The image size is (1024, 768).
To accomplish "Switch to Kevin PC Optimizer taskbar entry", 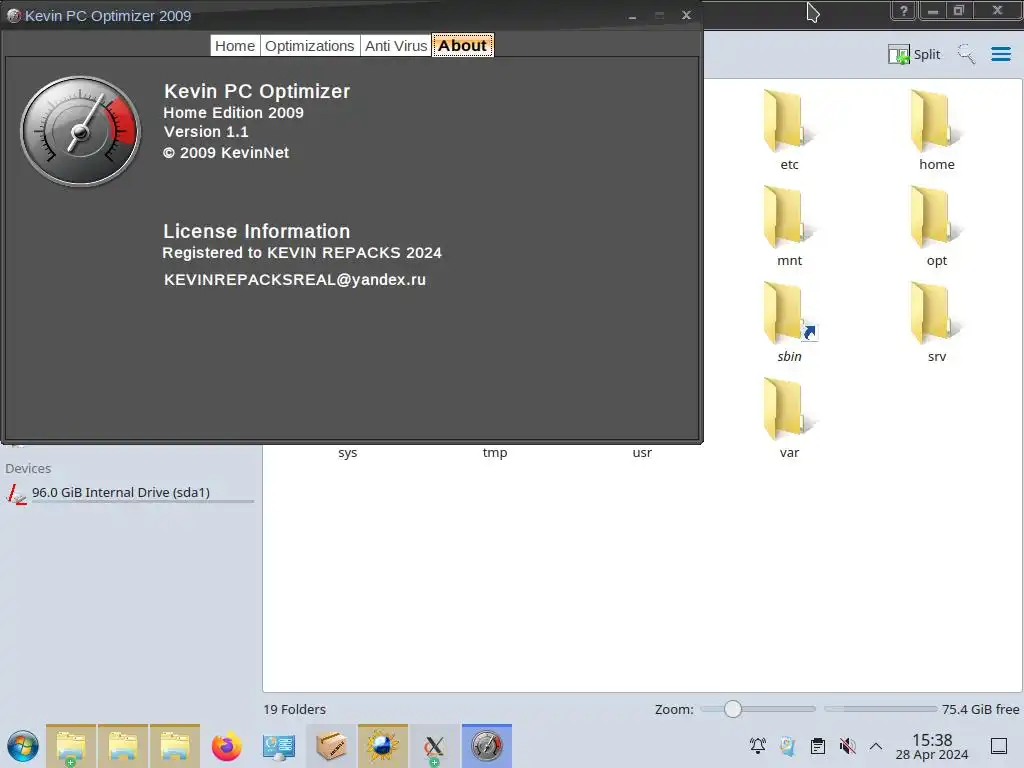I will click(487, 746).
